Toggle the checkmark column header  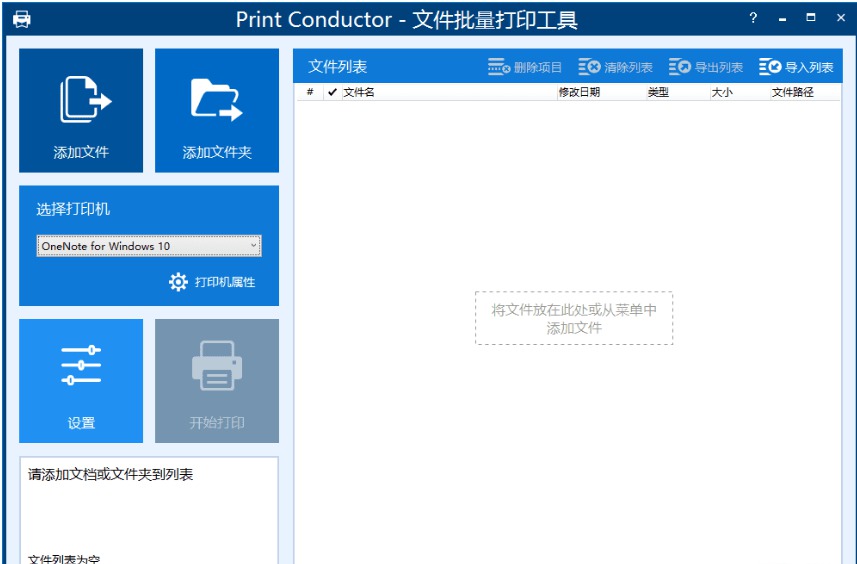coord(332,92)
